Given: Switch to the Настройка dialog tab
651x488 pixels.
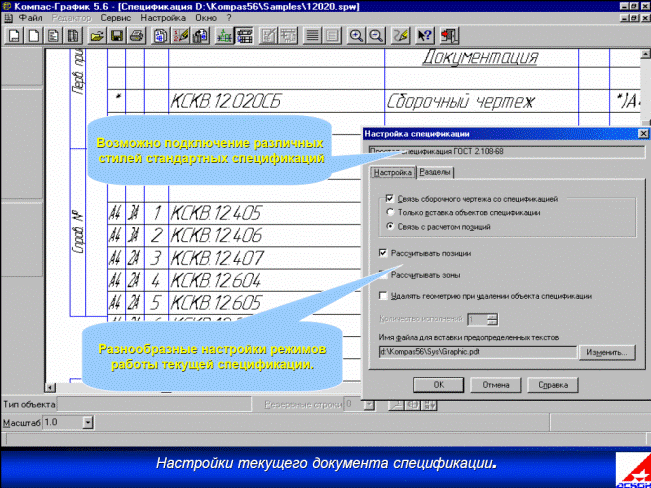Looking at the screenshot, I should [x=392, y=172].
